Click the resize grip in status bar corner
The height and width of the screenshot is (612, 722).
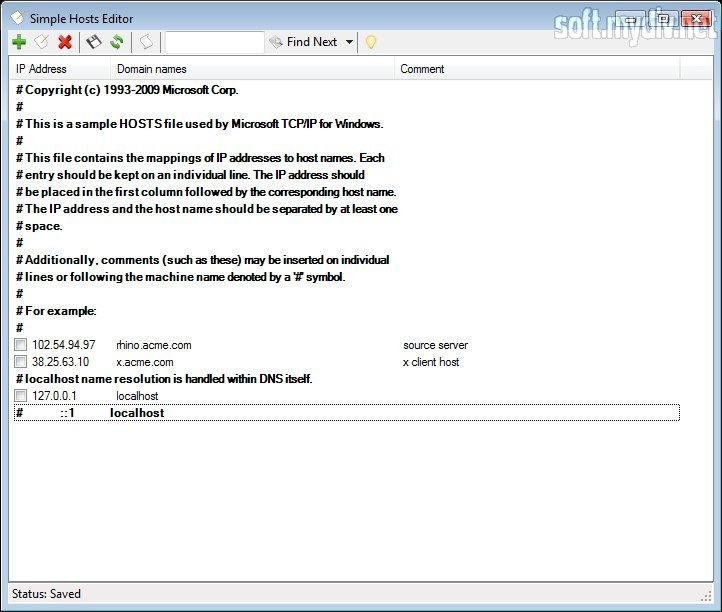[706, 596]
